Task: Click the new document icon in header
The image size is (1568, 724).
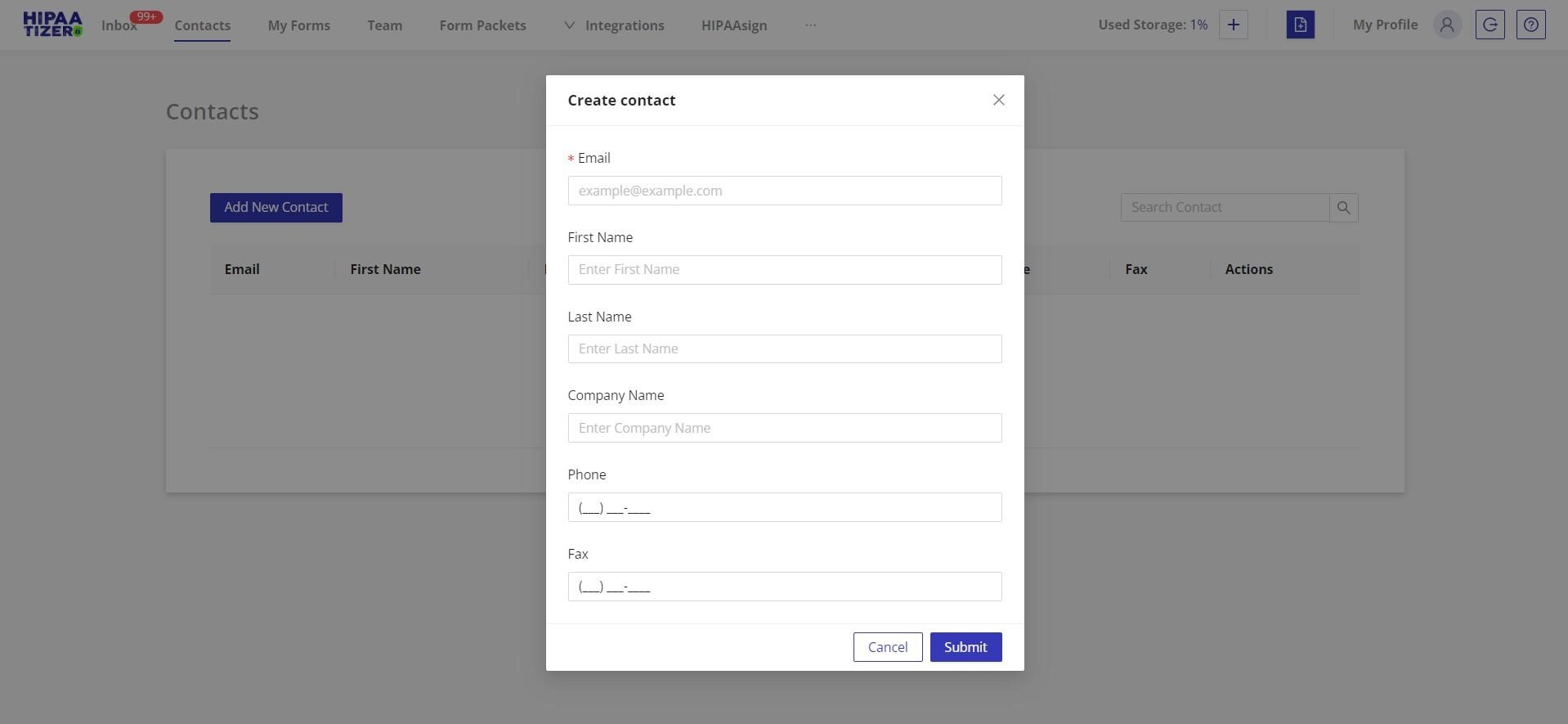Action: click(x=1300, y=25)
